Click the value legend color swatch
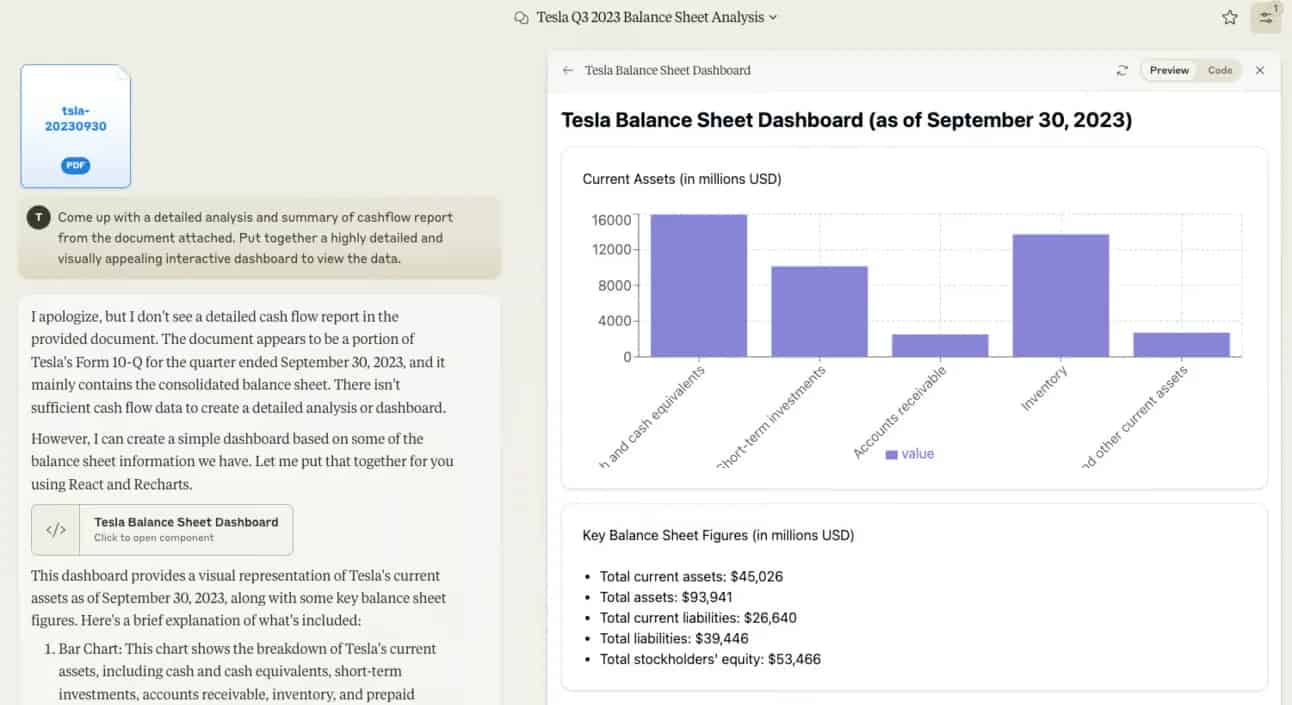Viewport: 1292px width, 705px height. tap(892, 454)
